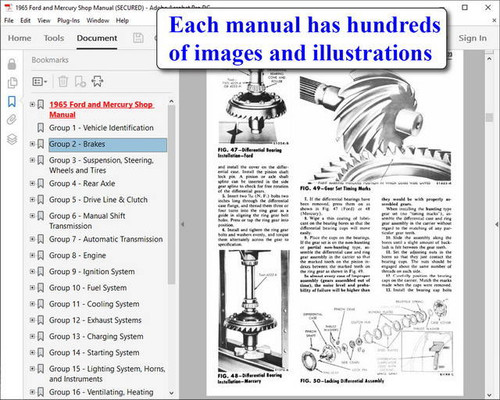
Task: Expand the Group 8 - Engine bookmark
Action: click(x=32, y=255)
